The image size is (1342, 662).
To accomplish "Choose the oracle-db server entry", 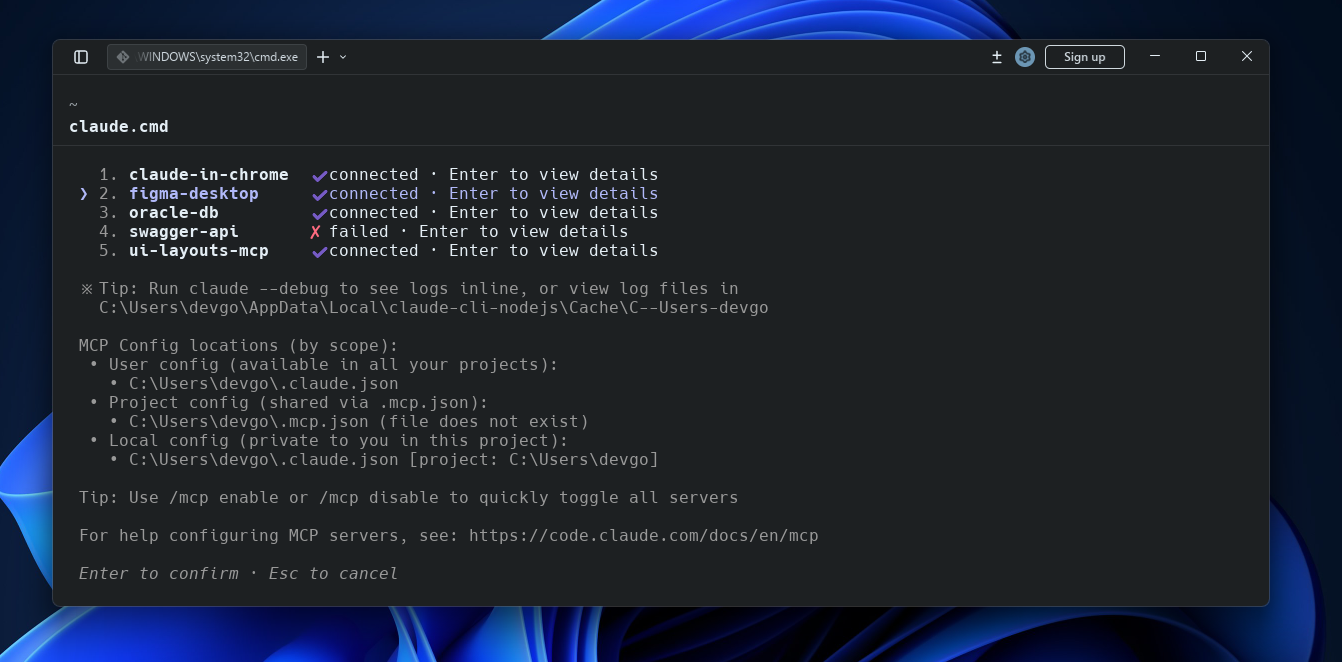I will point(173,213).
